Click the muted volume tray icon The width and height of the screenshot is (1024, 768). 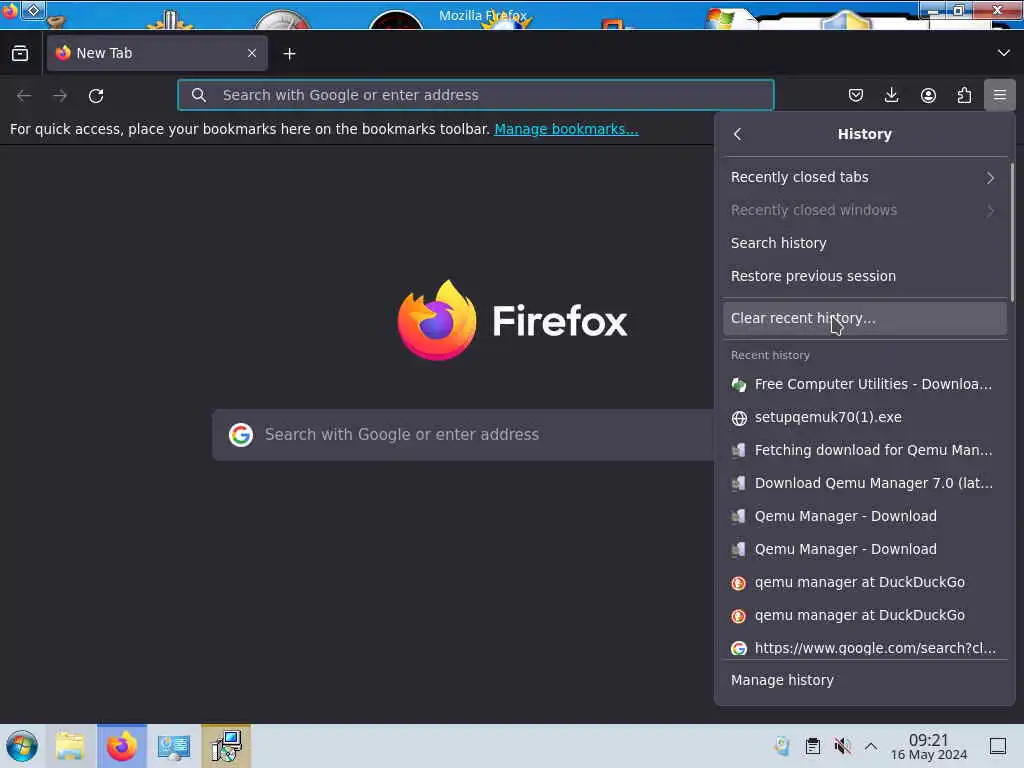click(x=842, y=746)
